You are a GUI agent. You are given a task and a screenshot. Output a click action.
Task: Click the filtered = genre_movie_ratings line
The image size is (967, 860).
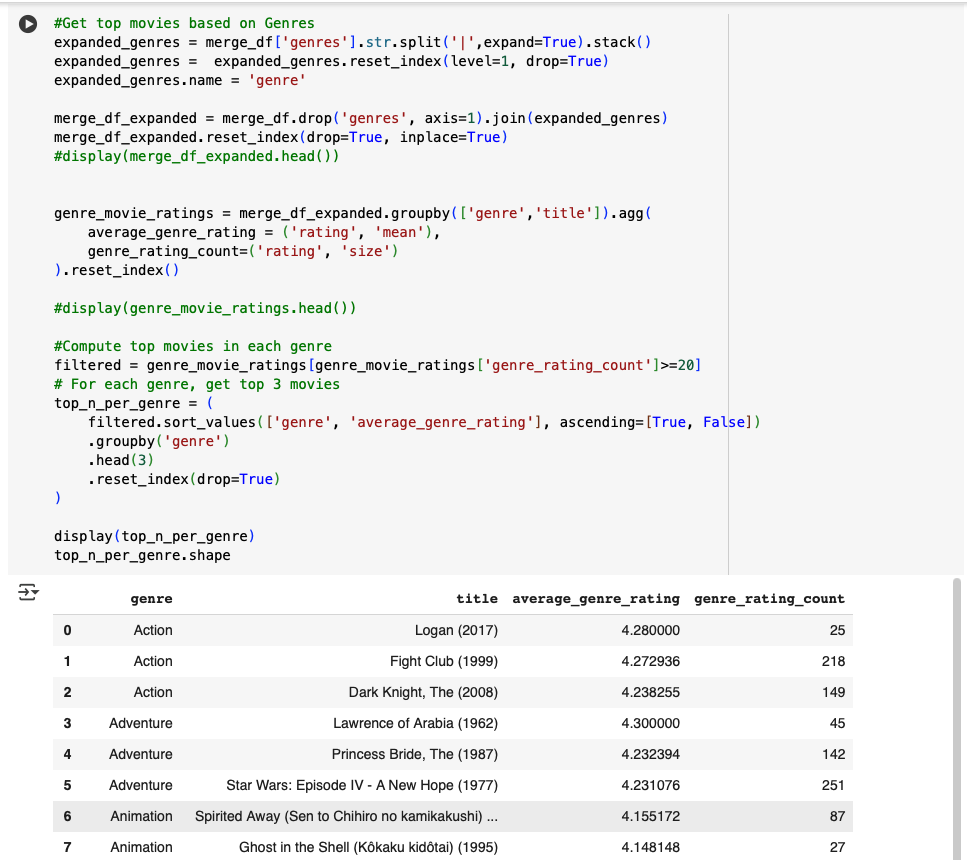tap(377, 365)
